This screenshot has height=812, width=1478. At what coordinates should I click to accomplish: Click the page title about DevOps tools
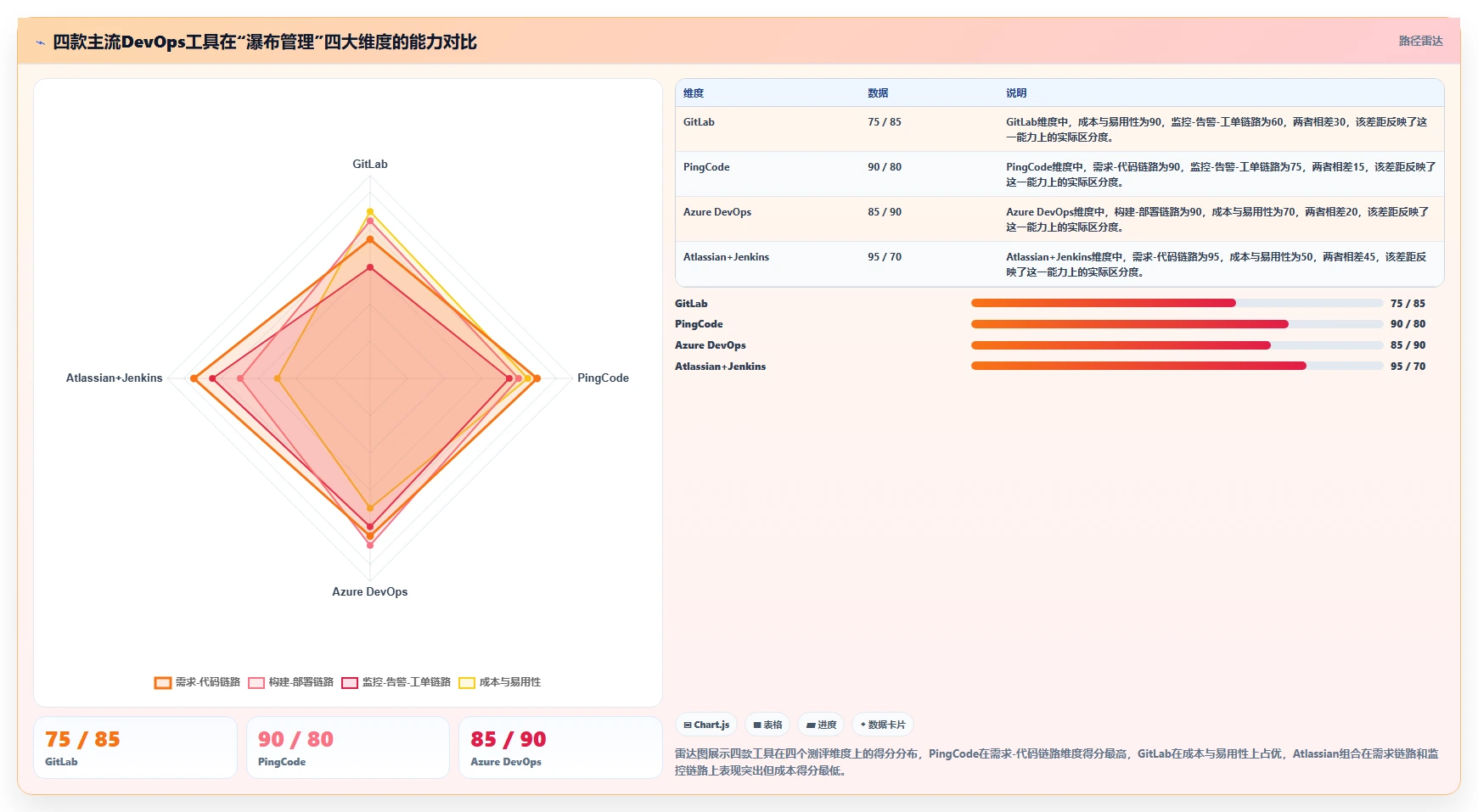pos(265,42)
